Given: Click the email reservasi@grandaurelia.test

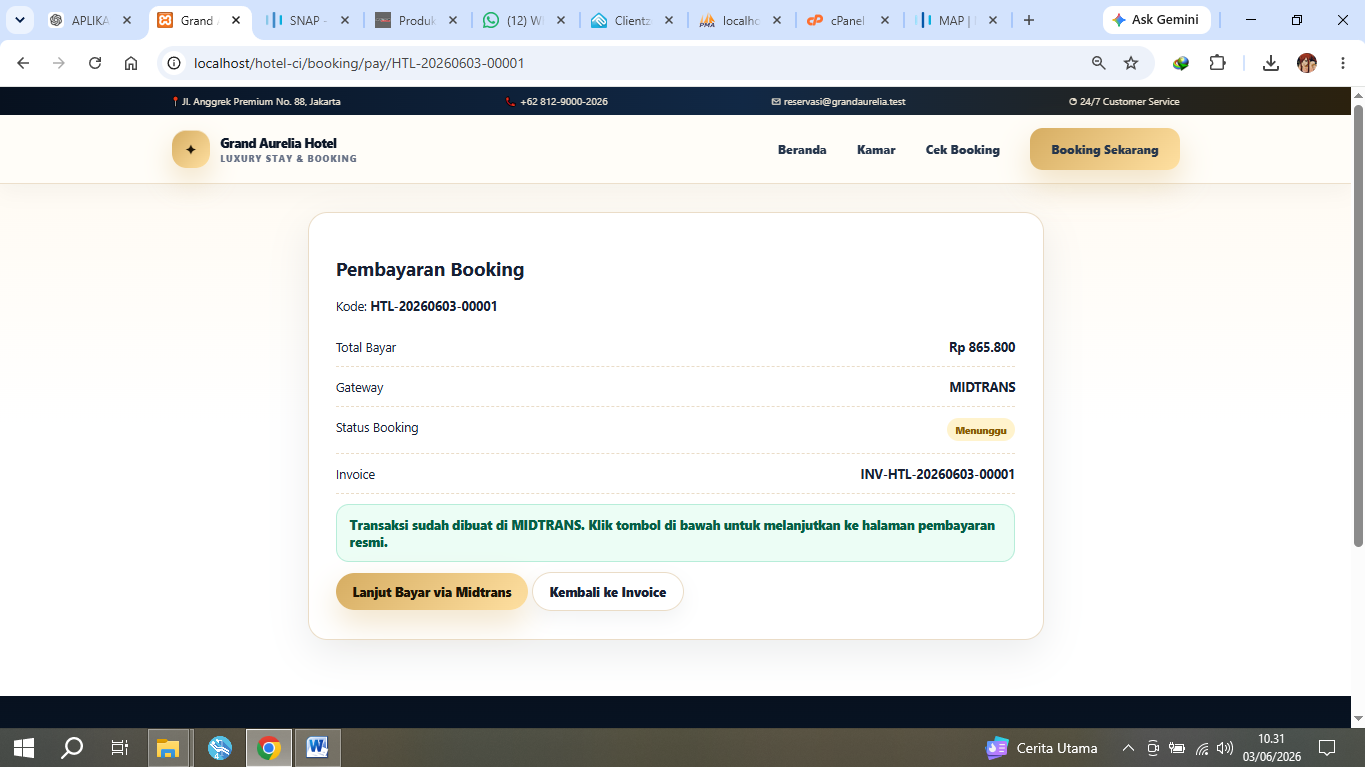Looking at the screenshot, I should 844,101.
